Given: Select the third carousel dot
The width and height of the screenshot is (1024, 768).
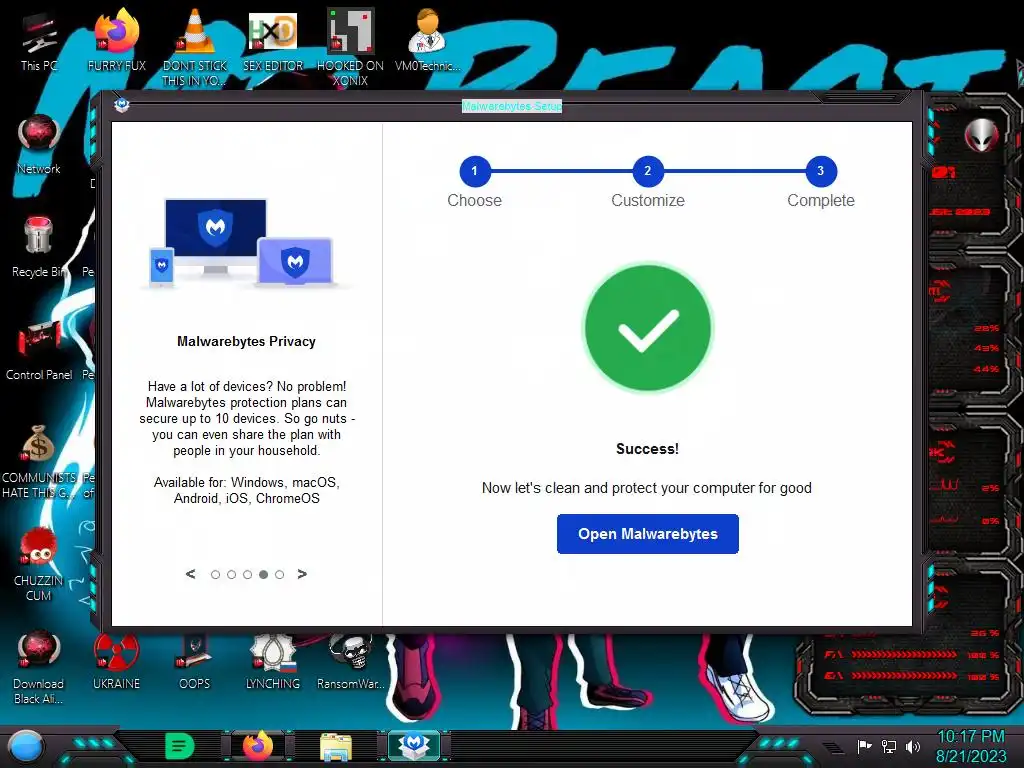Looking at the screenshot, I should pos(248,575).
